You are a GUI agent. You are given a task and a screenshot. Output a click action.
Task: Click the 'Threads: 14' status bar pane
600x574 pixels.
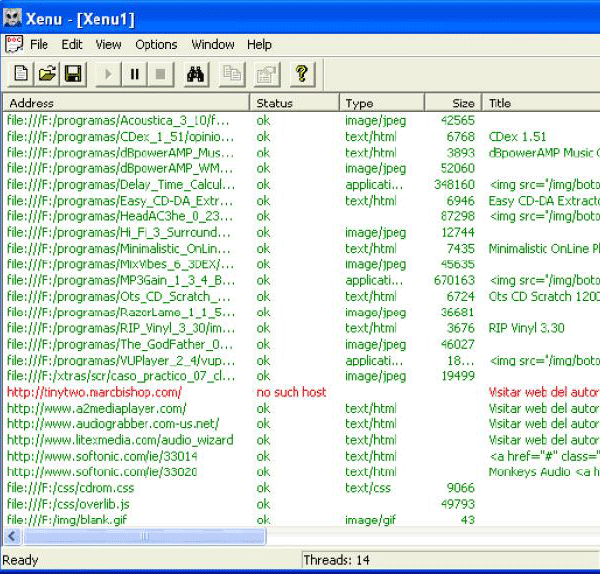451,560
